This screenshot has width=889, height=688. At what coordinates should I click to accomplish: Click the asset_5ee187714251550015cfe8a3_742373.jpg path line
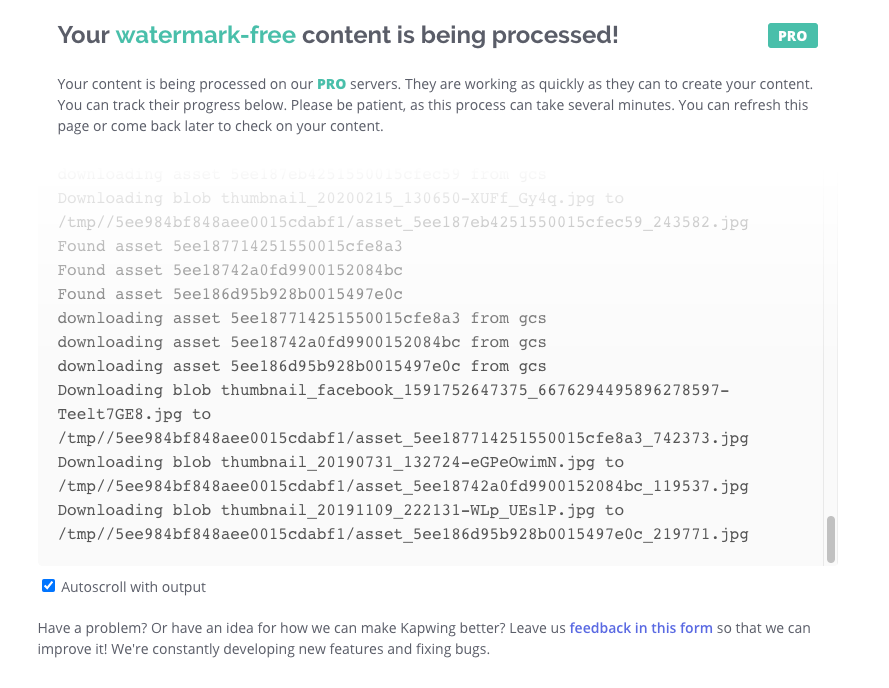403,438
